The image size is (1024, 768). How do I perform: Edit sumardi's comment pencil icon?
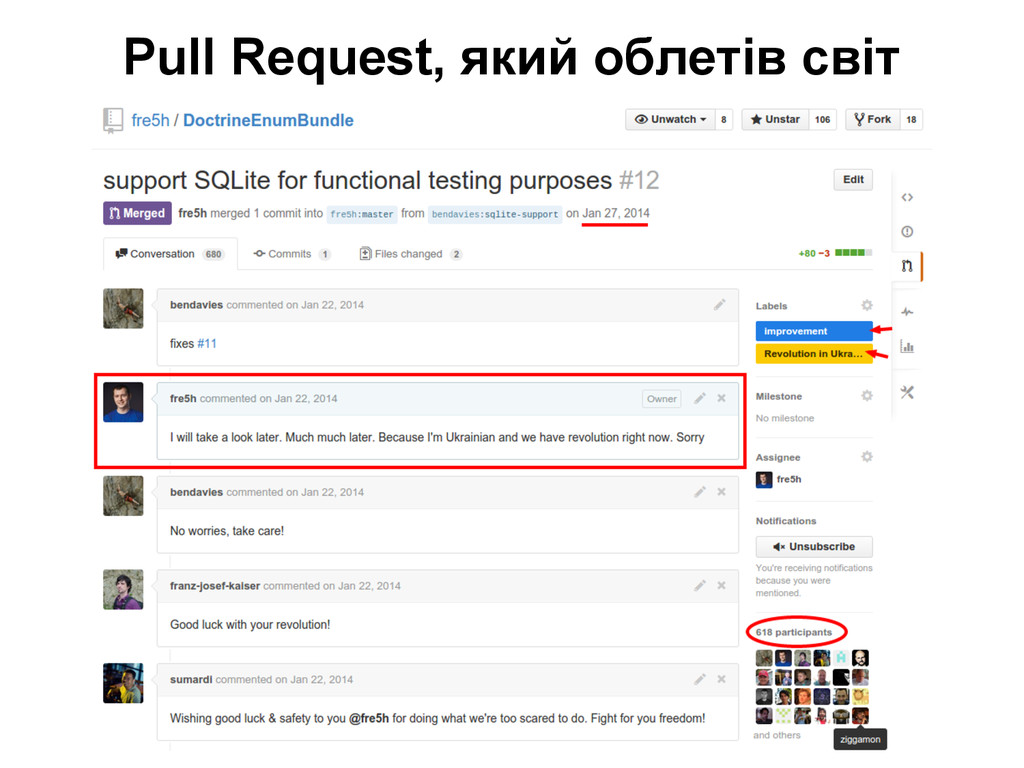[x=700, y=679]
